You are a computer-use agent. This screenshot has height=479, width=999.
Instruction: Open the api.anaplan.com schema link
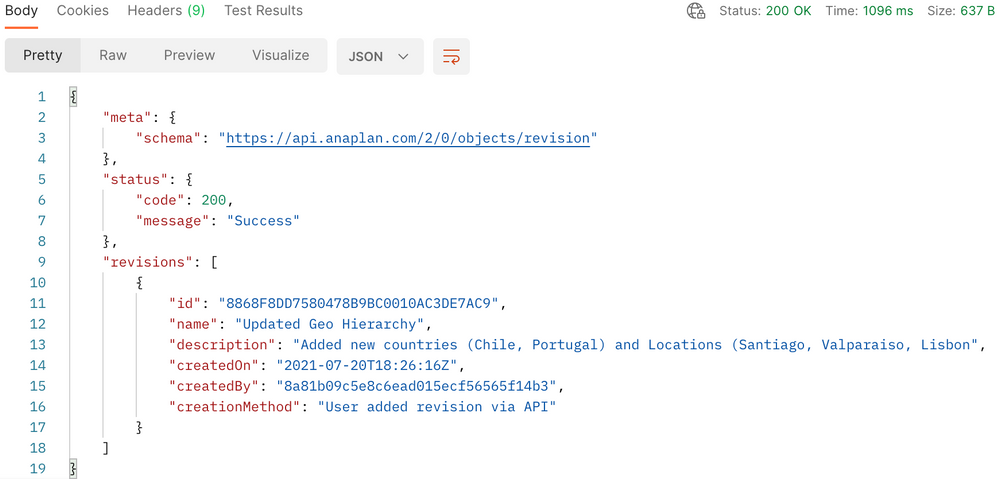[408, 138]
